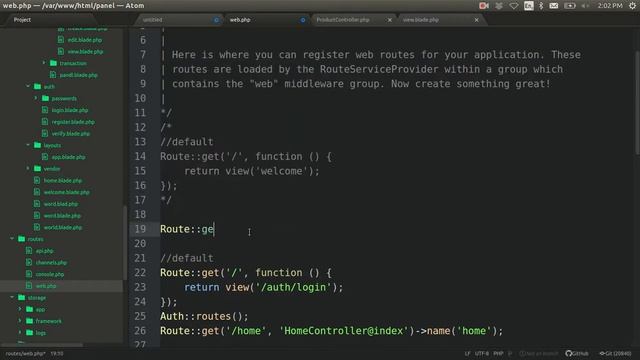The height and width of the screenshot is (360, 640).
Task: Change UTF-8 encoding in status bar
Action: [x=482, y=353]
